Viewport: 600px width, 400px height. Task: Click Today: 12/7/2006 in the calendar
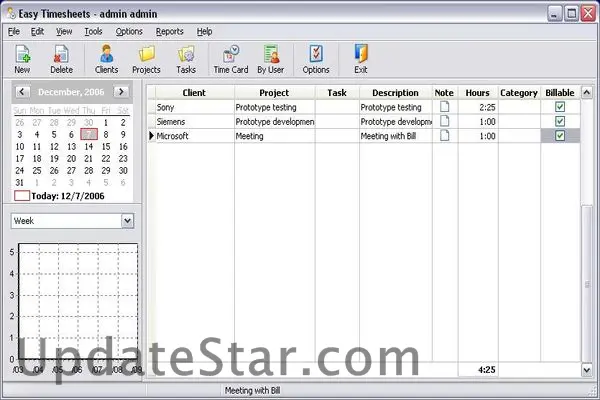(60, 196)
